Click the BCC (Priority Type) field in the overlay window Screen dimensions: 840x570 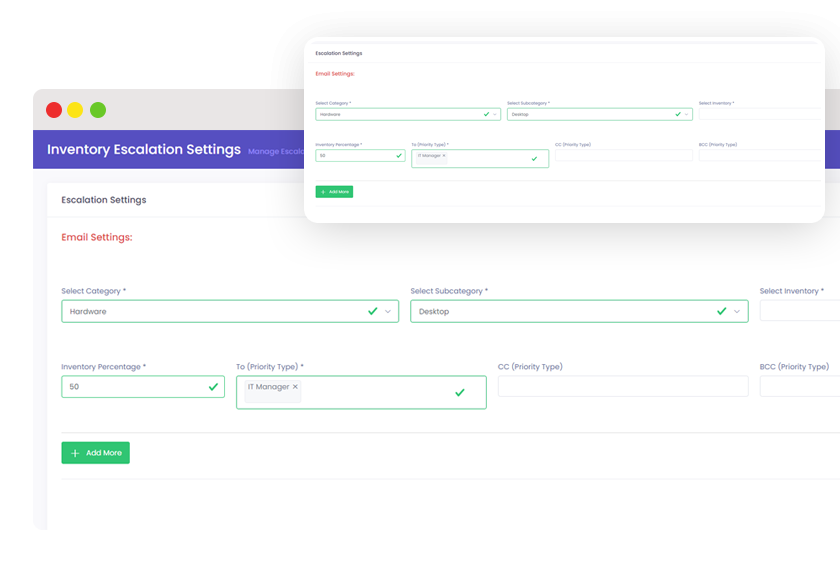pos(760,155)
